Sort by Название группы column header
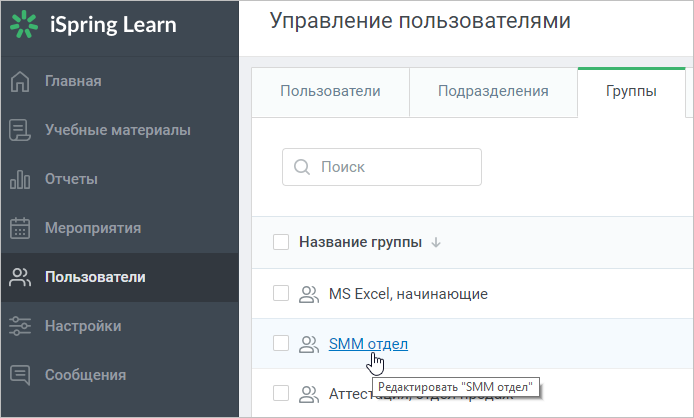 click(360, 242)
